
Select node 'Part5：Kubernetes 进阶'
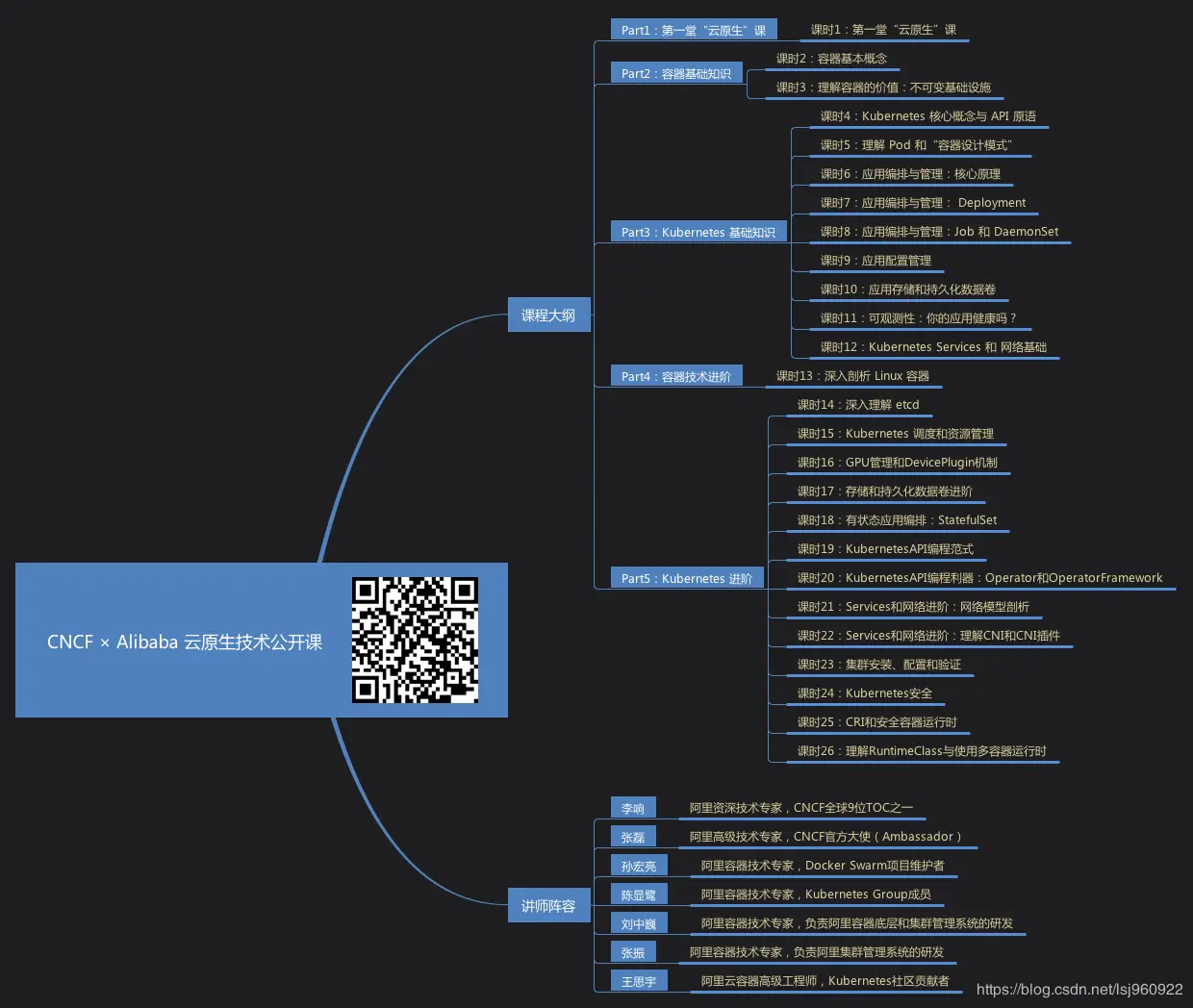pyautogui.click(x=687, y=579)
